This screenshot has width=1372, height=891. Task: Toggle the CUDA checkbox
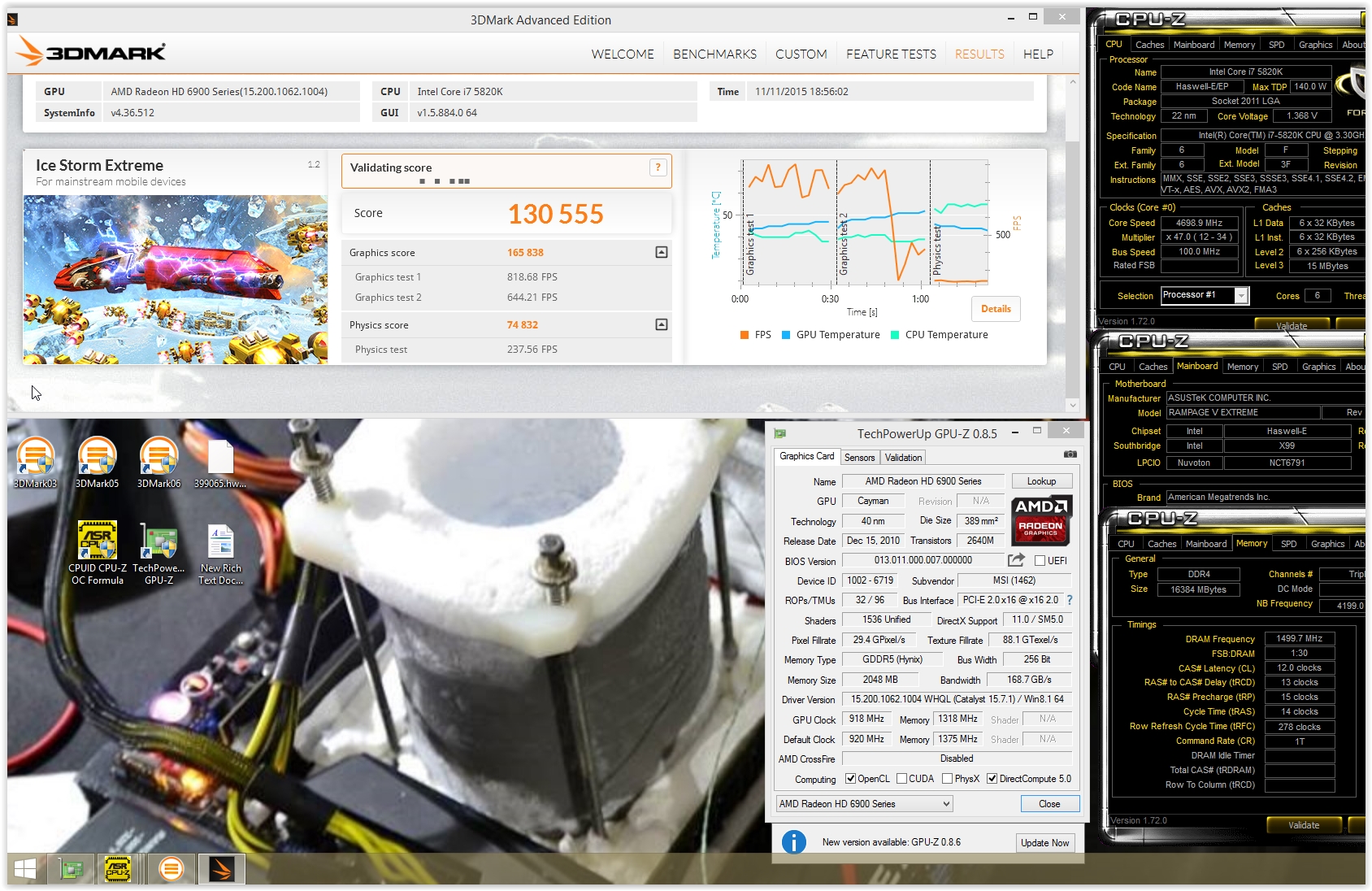(901, 779)
